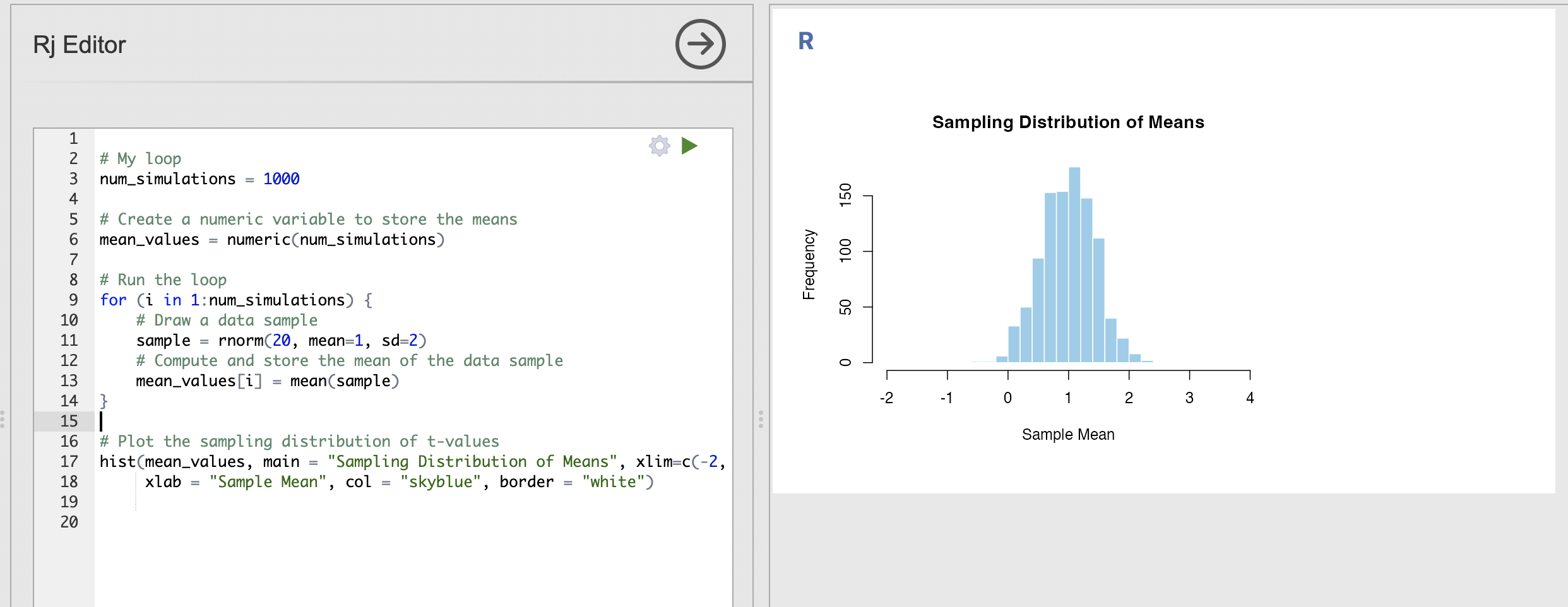
Task: Click the 'Rj Editor' title
Action: 80,45
